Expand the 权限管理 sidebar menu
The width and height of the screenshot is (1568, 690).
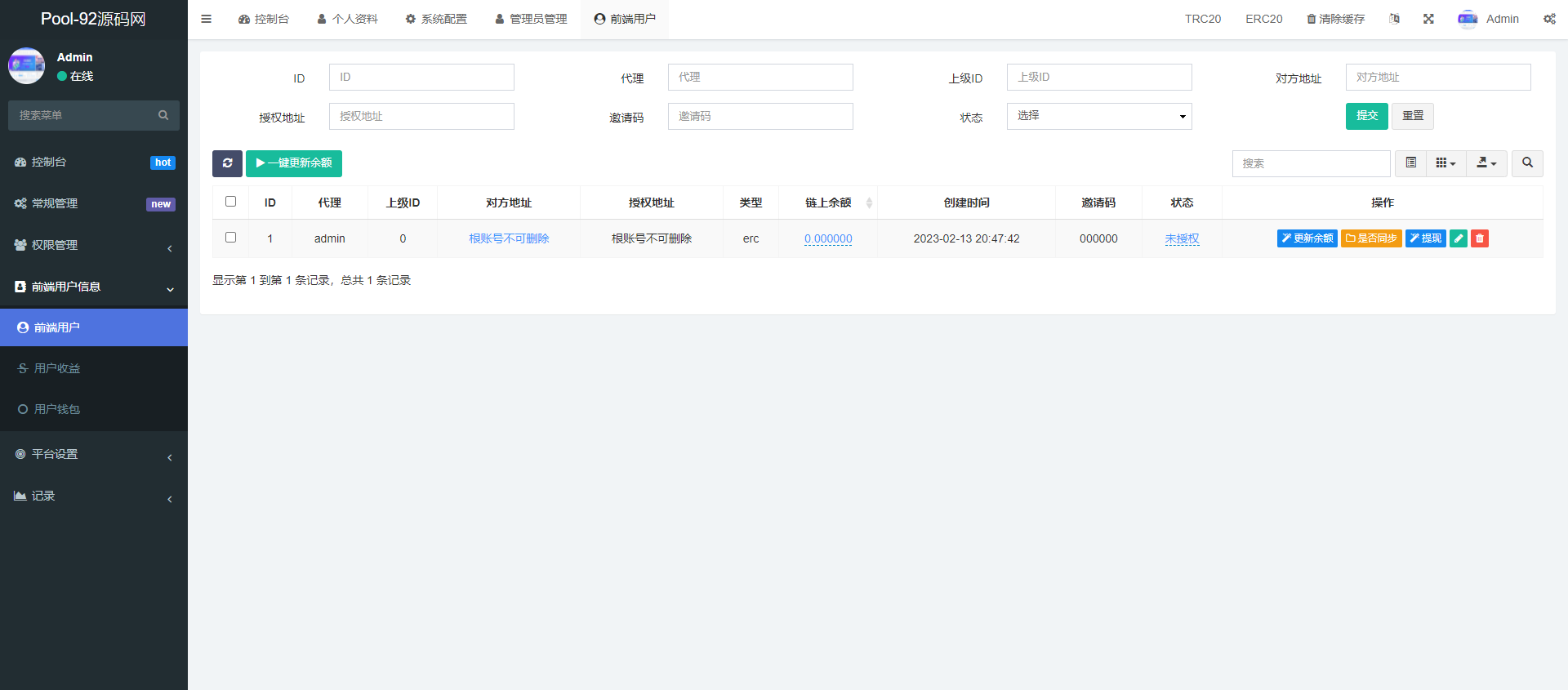[94, 245]
